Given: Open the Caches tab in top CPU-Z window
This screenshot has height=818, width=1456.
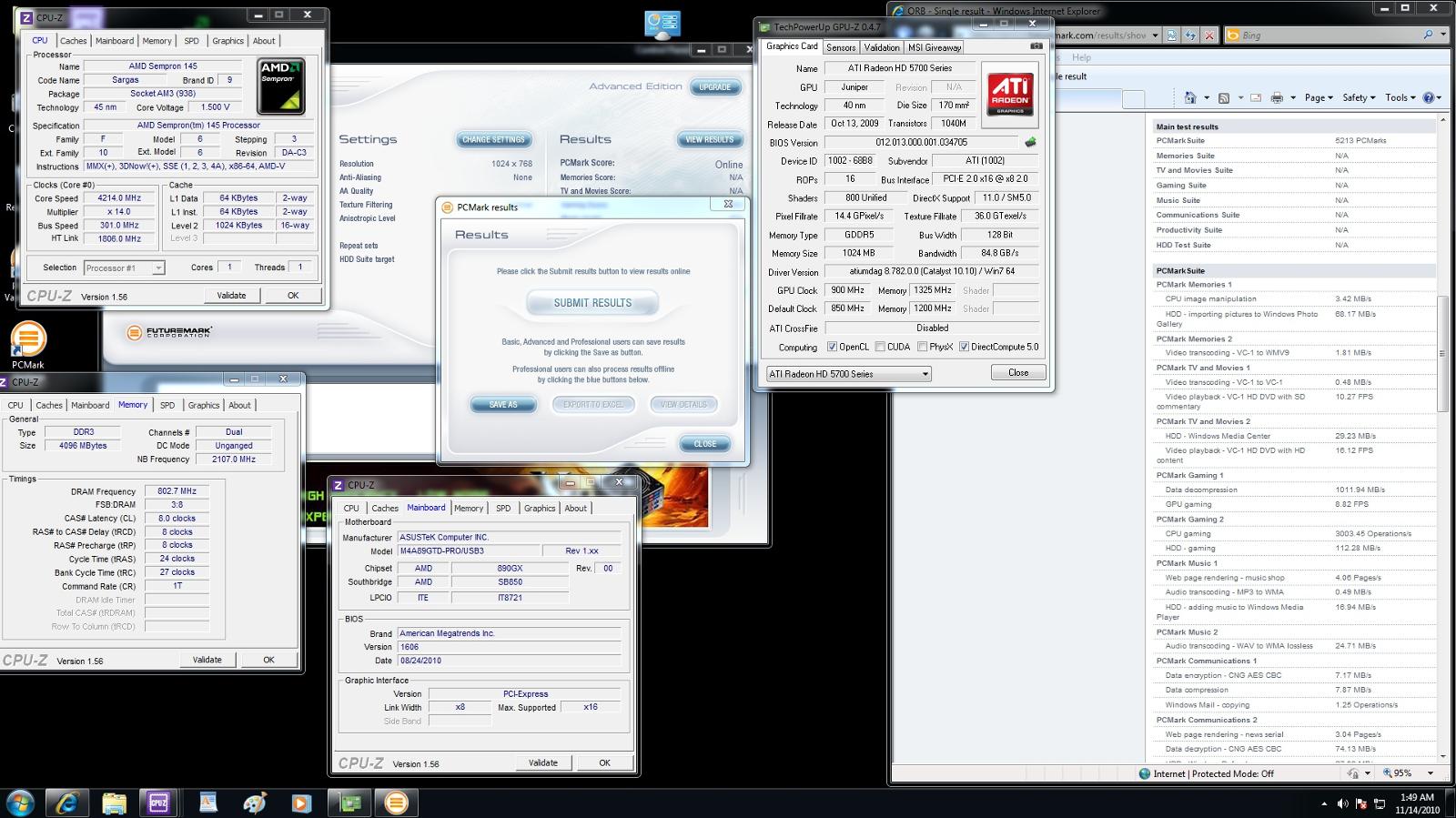Looking at the screenshot, I should point(73,41).
